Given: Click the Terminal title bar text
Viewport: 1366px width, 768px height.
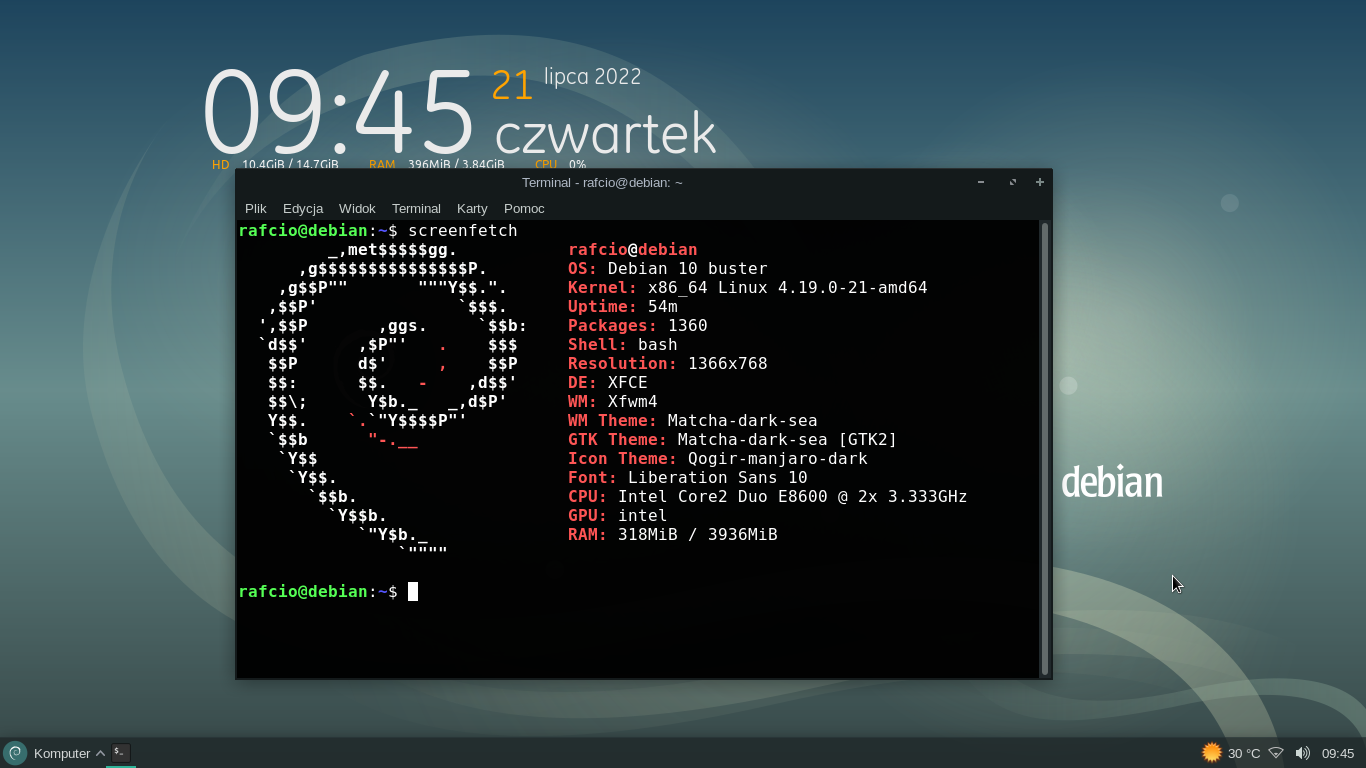Looking at the screenshot, I should click(x=602, y=182).
